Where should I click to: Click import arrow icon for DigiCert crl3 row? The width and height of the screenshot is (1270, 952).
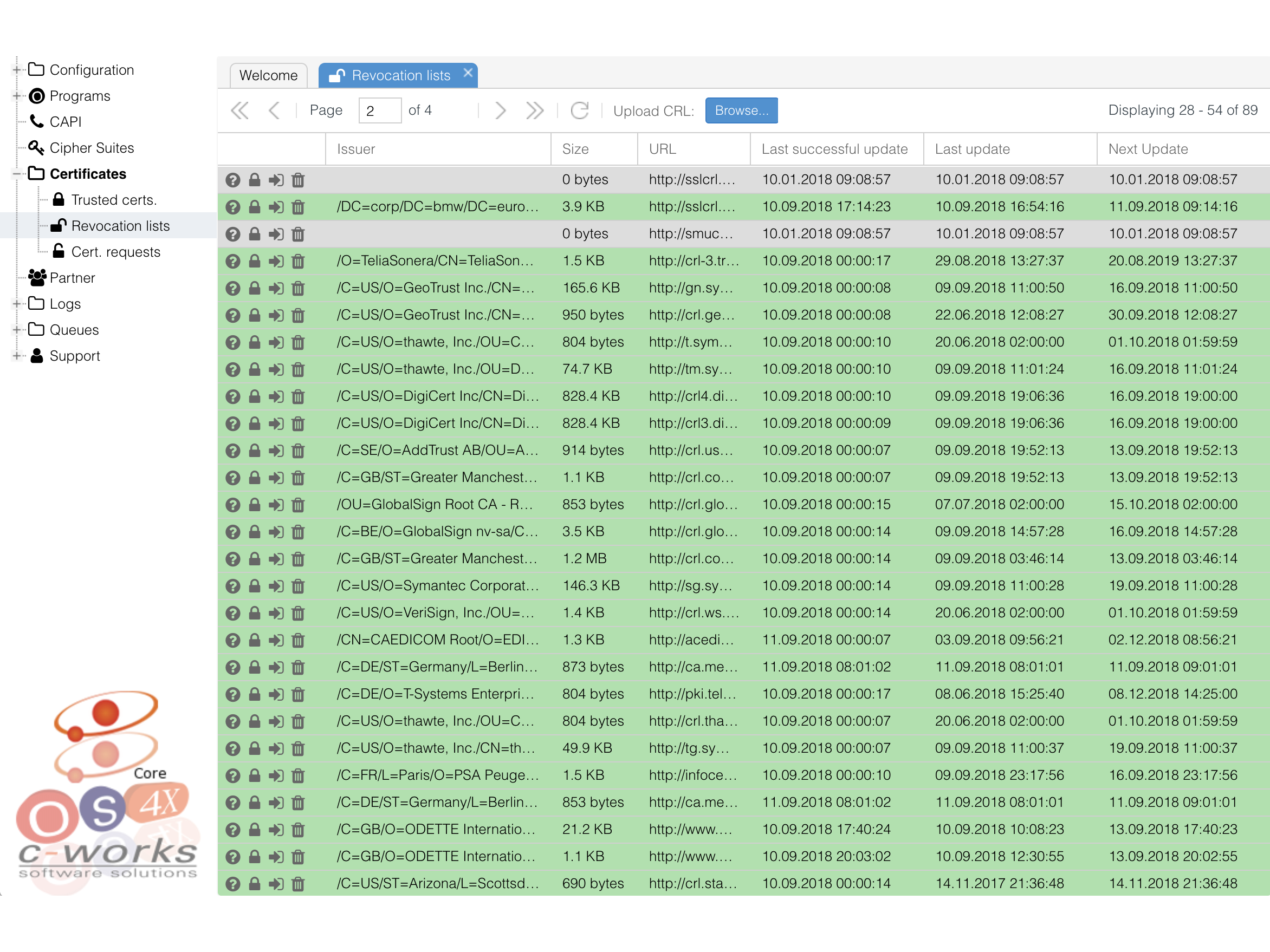pos(276,423)
